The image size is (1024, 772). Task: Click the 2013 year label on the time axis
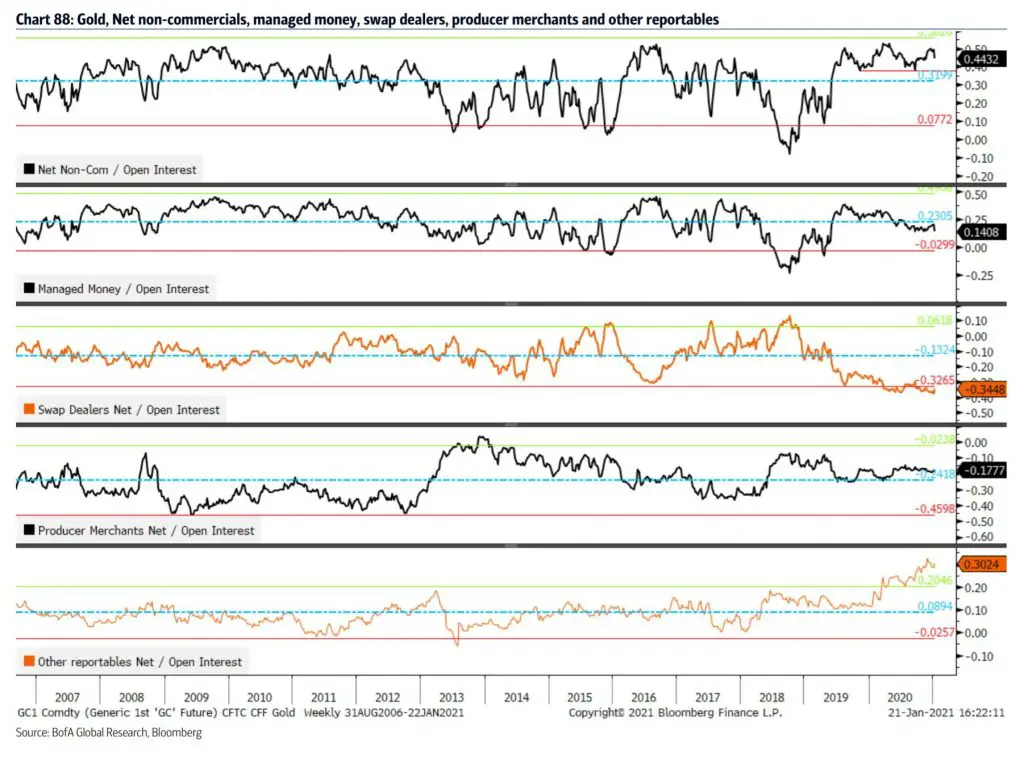click(x=451, y=697)
